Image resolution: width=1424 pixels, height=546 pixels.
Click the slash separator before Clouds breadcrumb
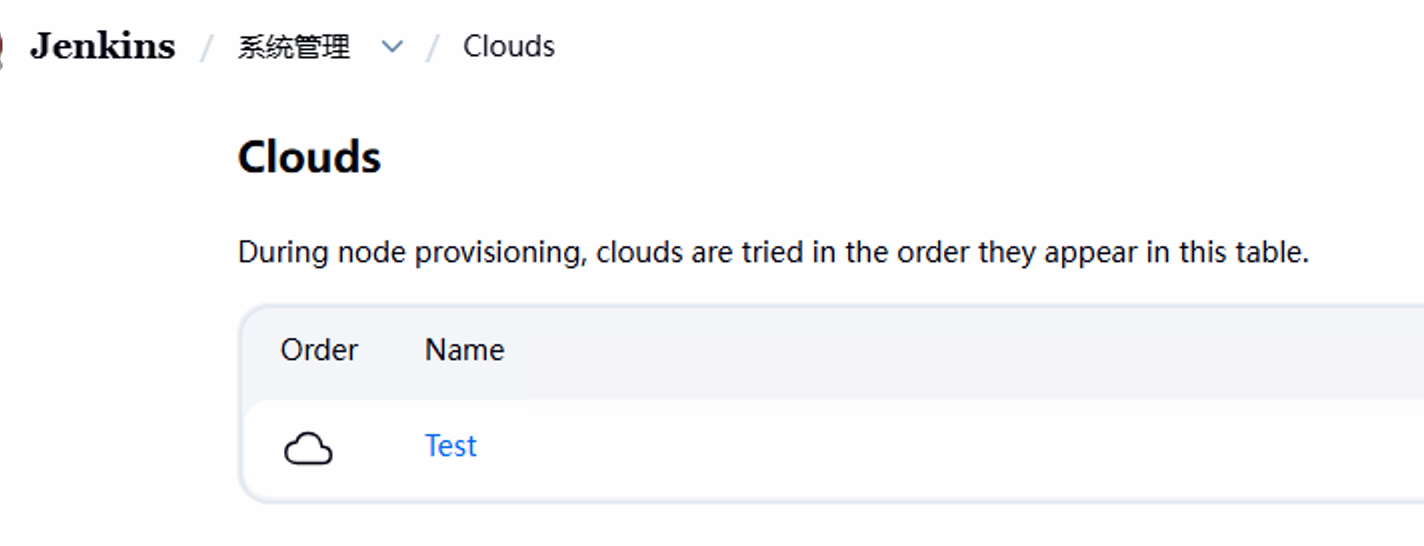point(433,47)
